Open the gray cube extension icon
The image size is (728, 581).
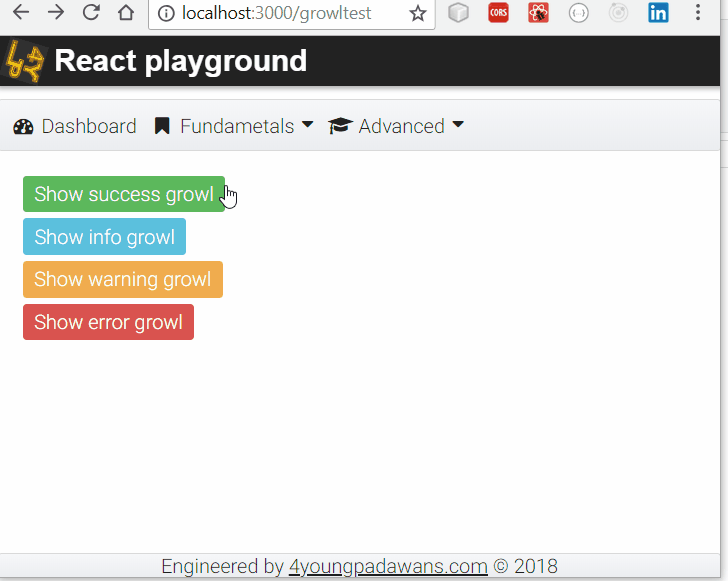(x=458, y=13)
